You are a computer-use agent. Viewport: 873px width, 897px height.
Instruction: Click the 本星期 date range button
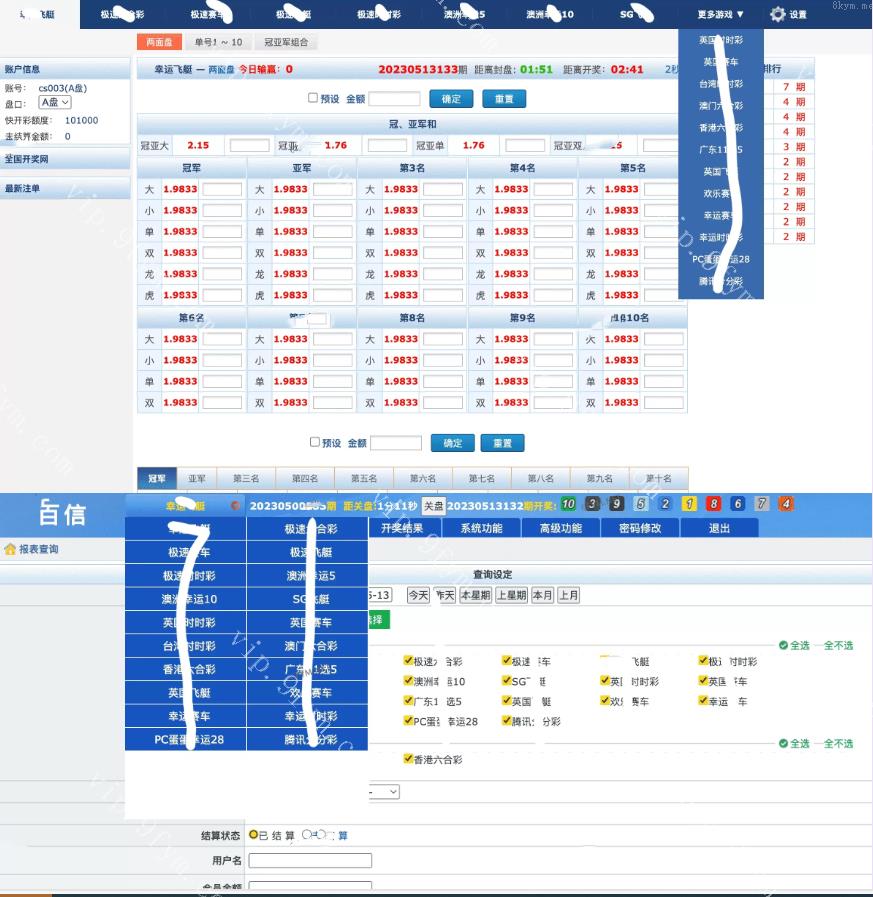tap(475, 595)
